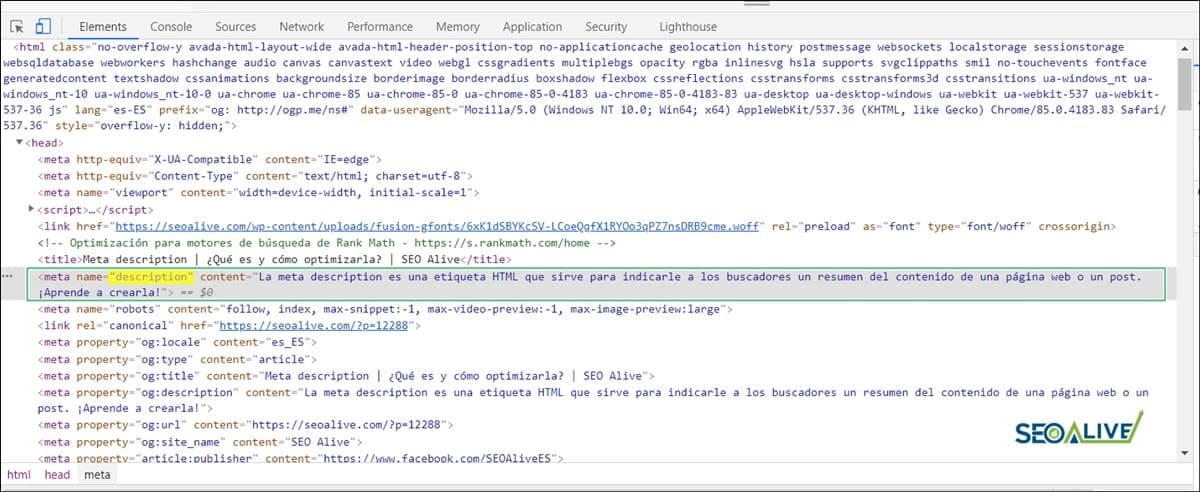The height and width of the screenshot is (492, 1200).
Task: Select the html breadcrumb item
Action: (x=19, y=475)
